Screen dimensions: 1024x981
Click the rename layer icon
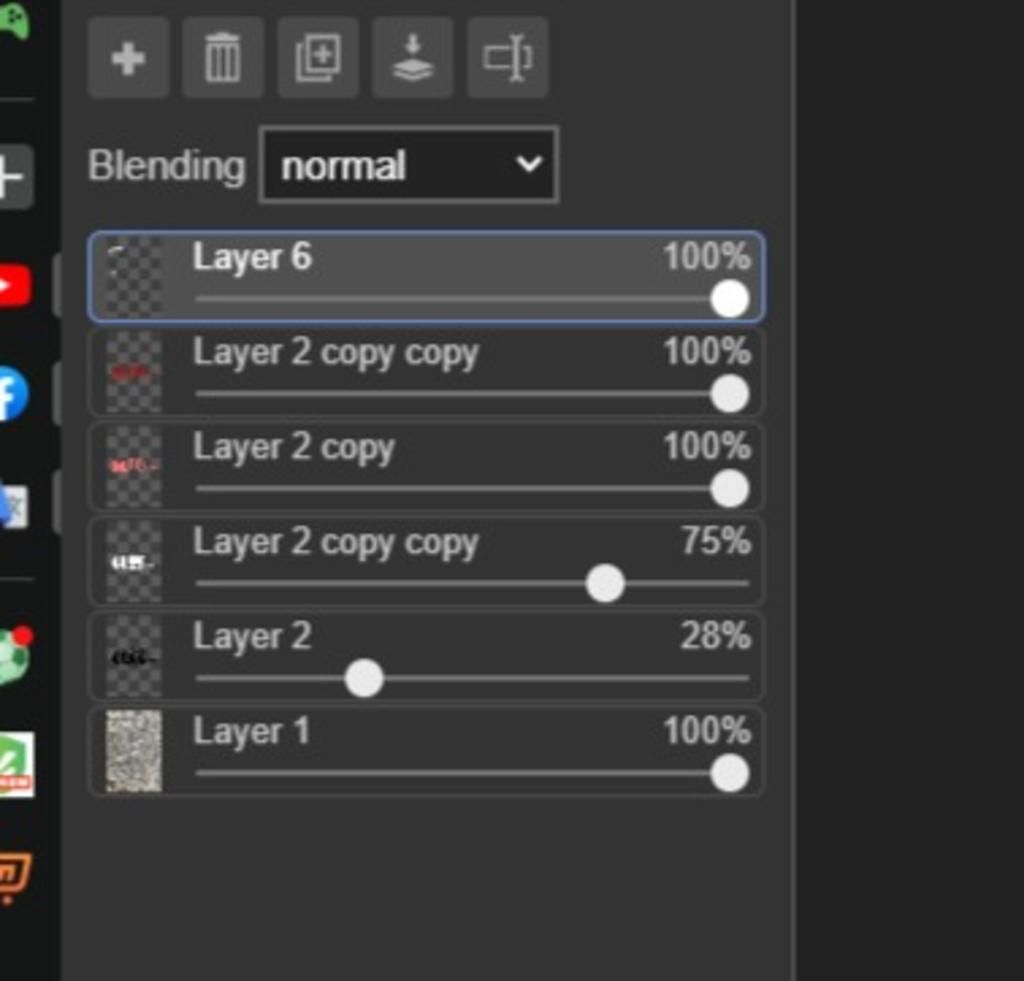508,58
